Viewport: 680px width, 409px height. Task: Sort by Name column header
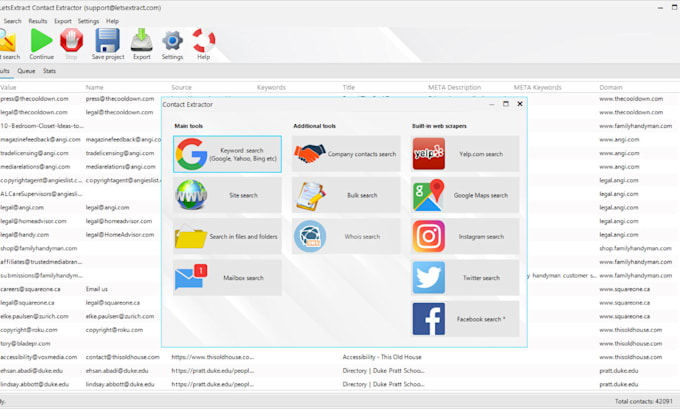click(95, 87)
